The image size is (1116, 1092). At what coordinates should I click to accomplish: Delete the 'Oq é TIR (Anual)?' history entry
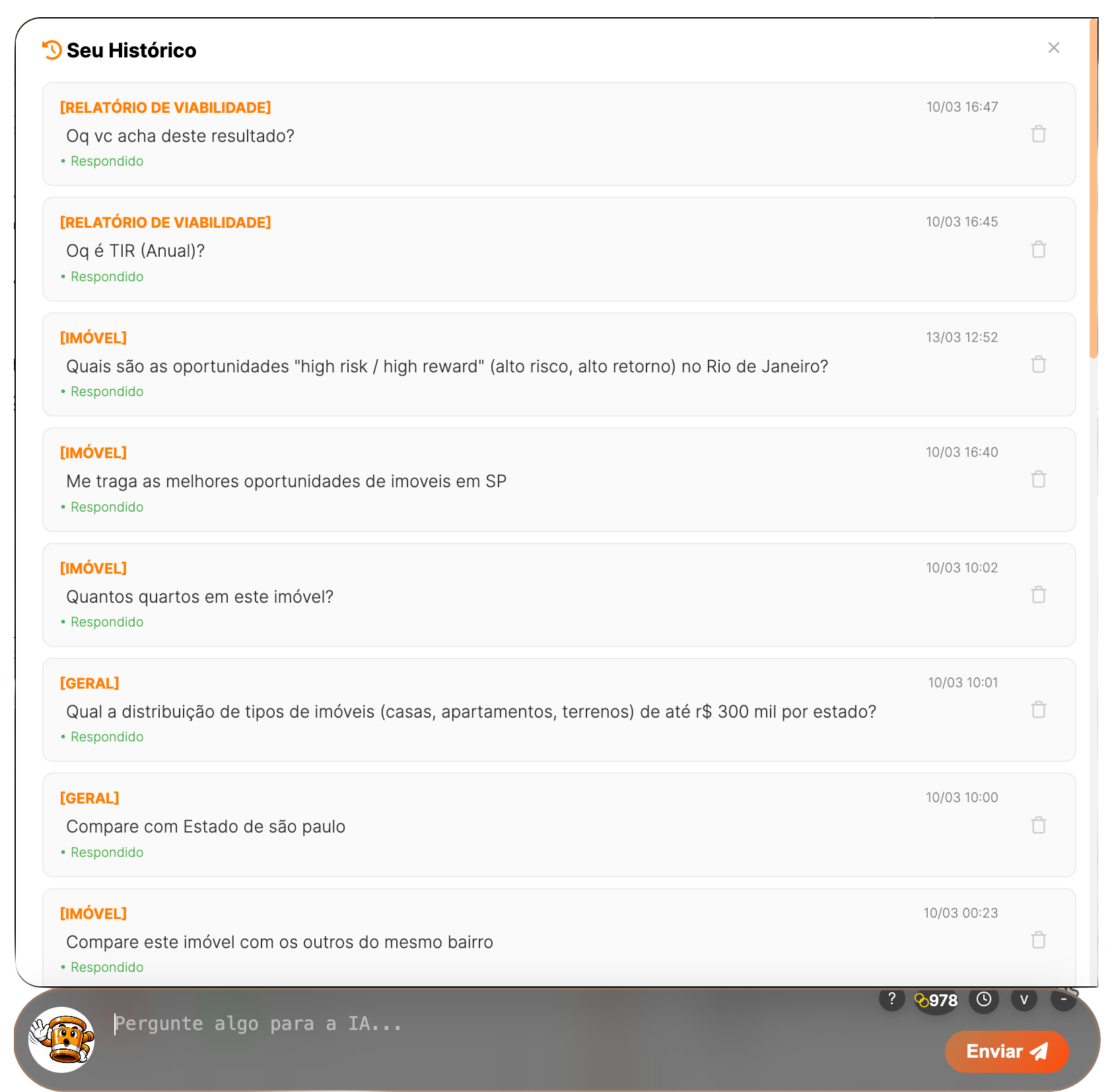pos(1039,250)
